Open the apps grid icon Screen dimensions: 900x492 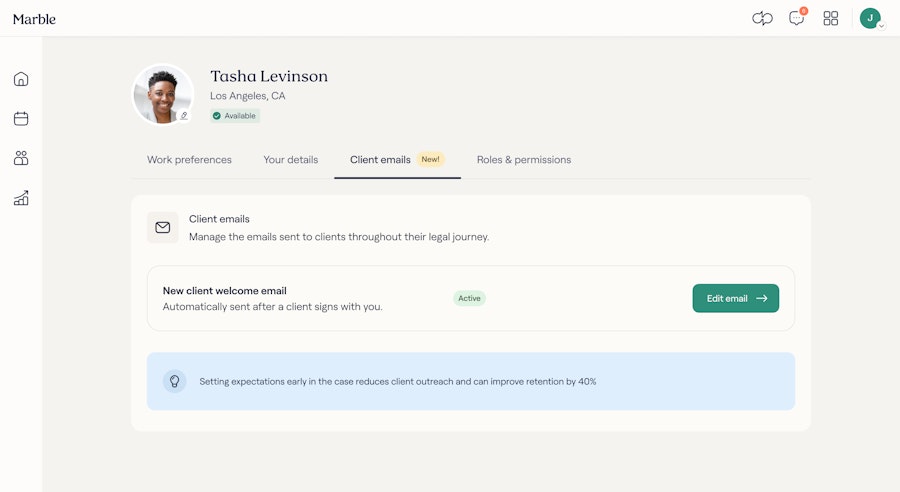(x=831, y=18)
